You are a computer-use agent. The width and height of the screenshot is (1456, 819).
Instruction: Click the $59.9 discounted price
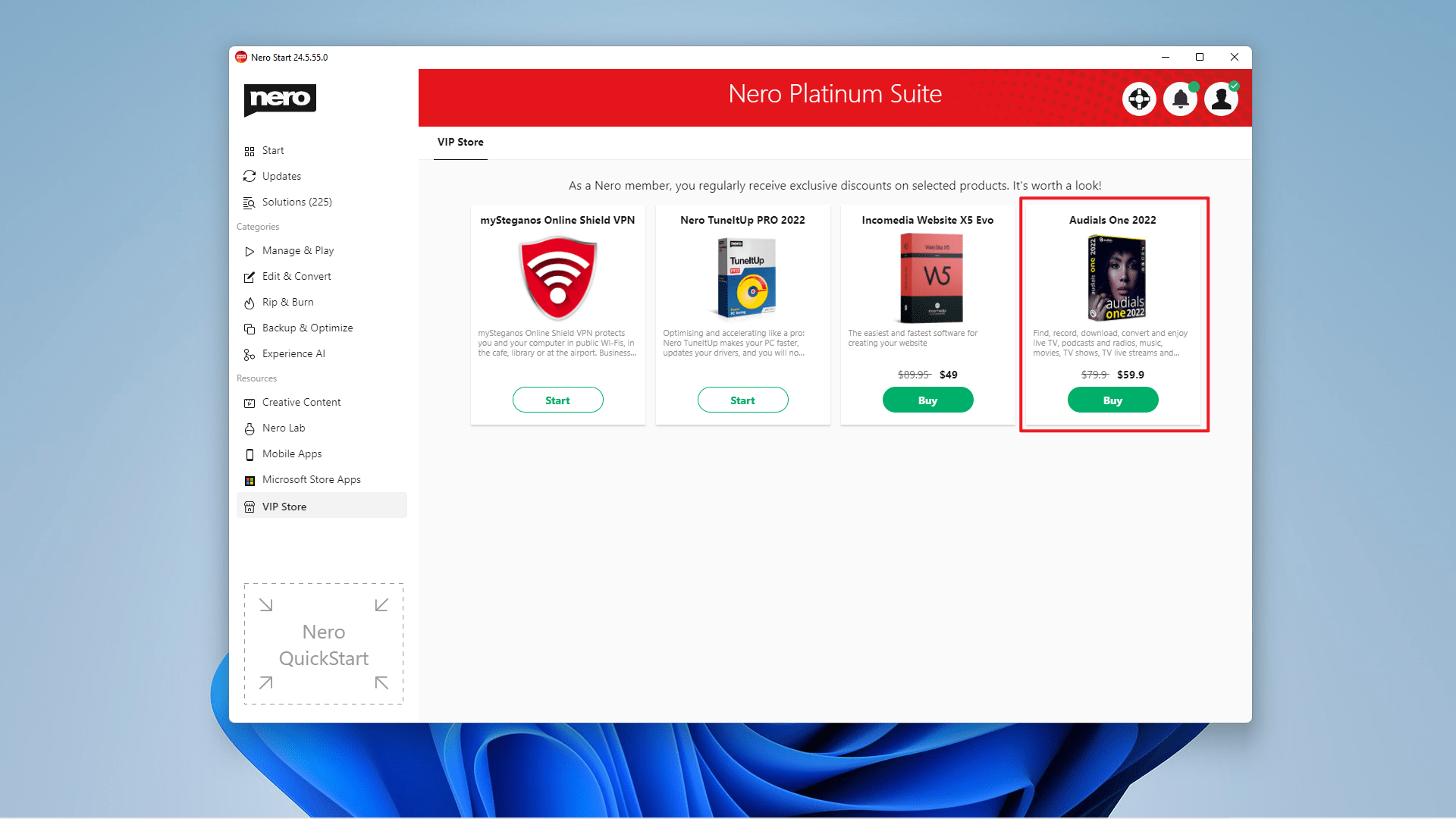pyautogui.click(x=1130, y=375)
